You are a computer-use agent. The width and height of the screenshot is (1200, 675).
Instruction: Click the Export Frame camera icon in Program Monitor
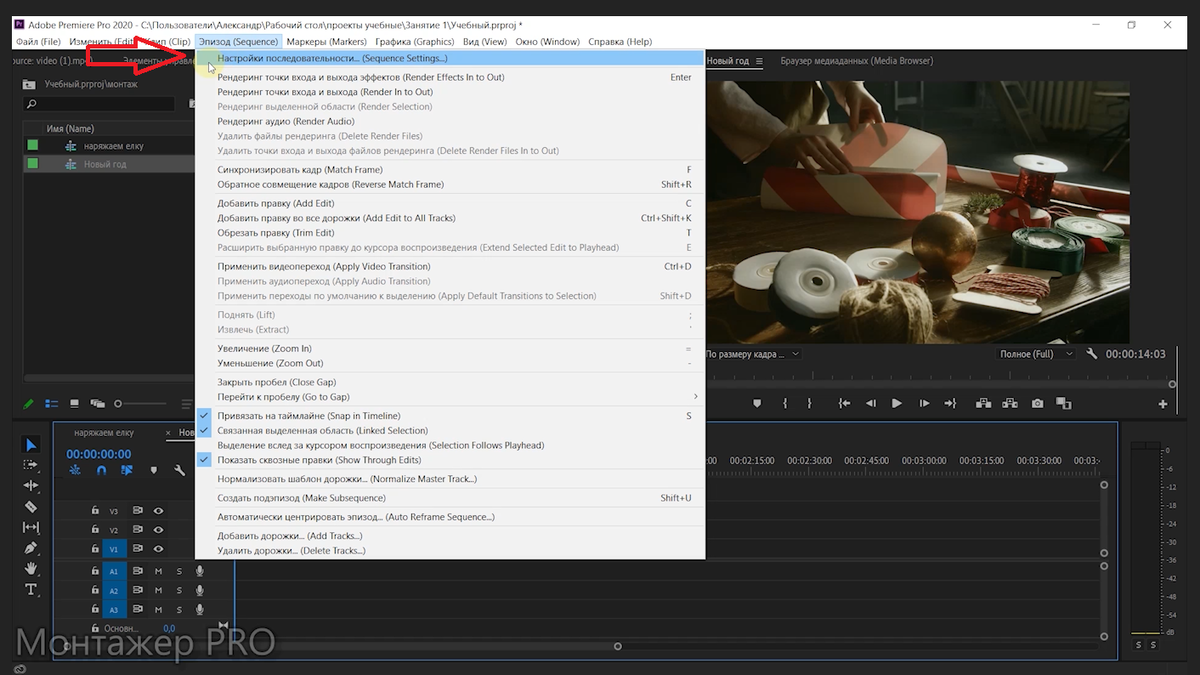(x=1037, y=403)
